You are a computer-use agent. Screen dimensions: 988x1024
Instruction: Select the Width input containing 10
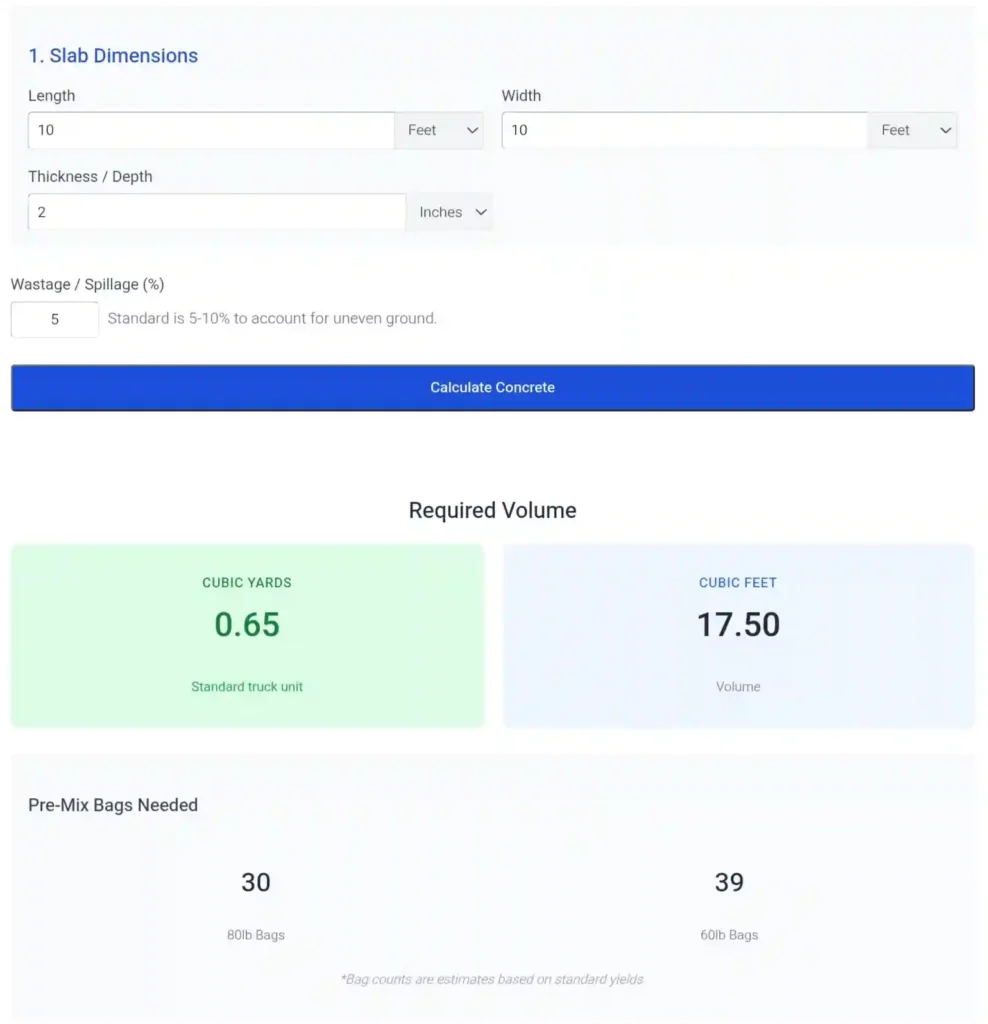click(683, 130)
